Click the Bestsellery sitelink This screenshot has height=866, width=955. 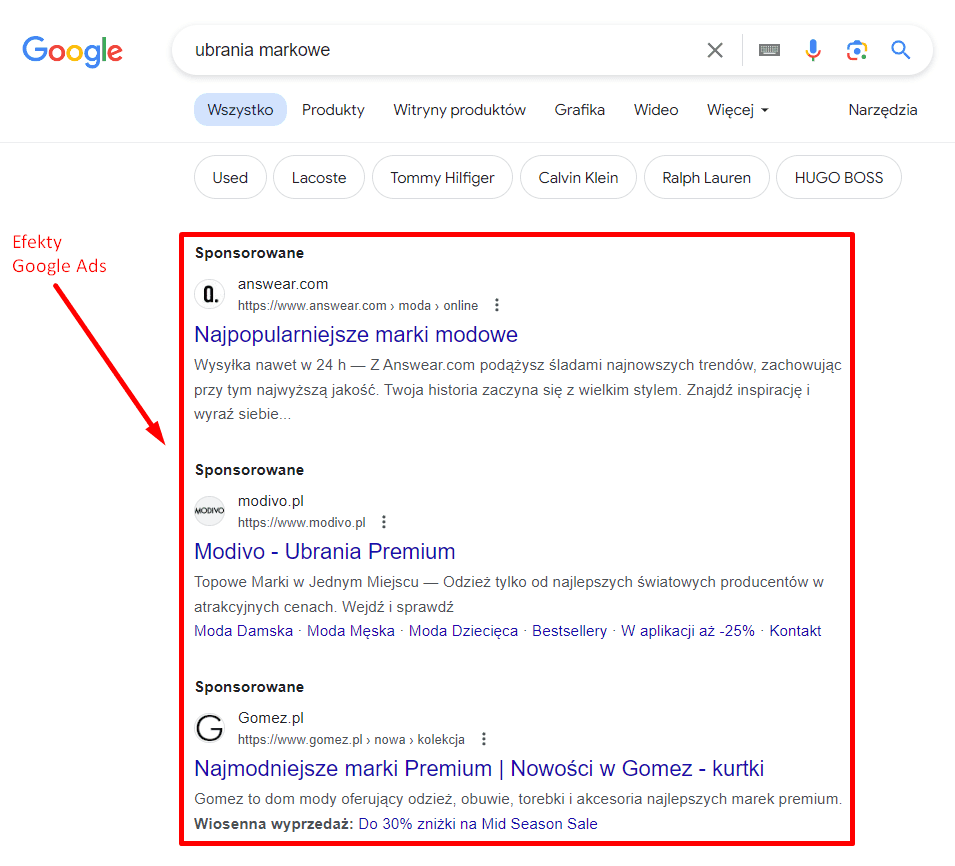569,631
